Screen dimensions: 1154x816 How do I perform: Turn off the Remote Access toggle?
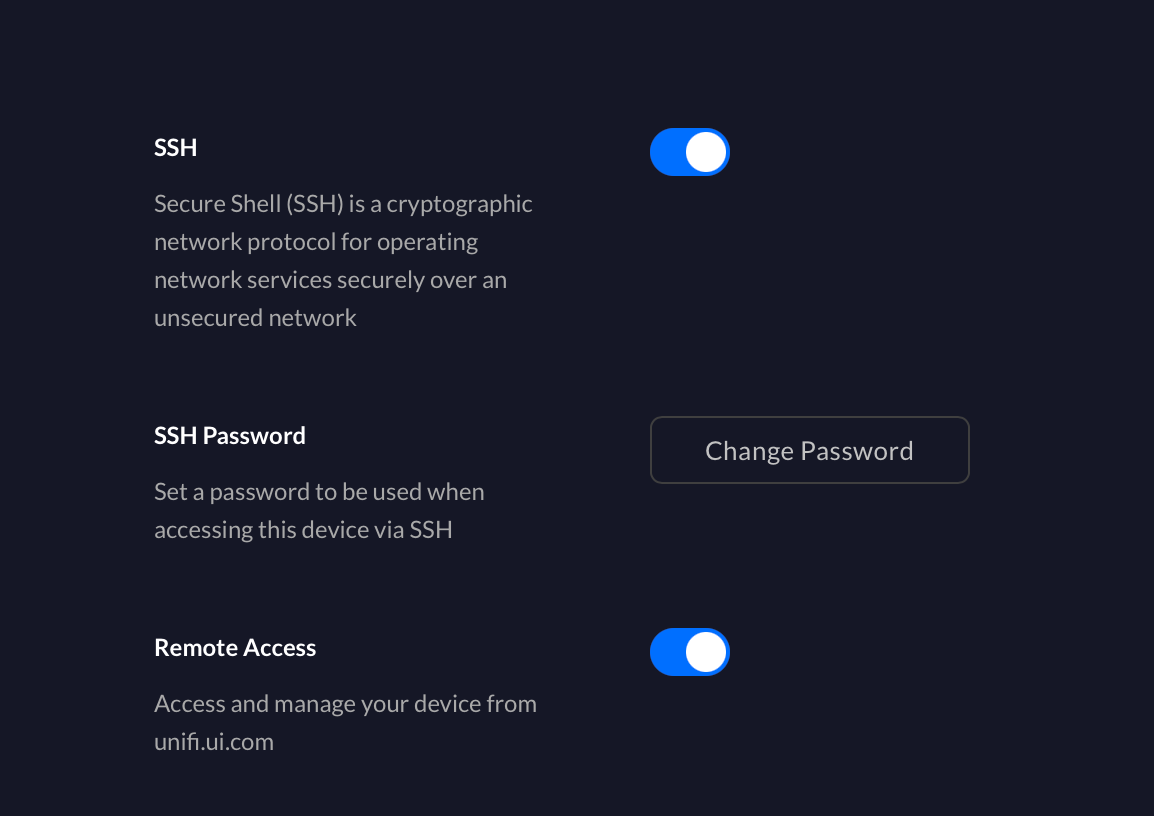(x=689, y=652)
